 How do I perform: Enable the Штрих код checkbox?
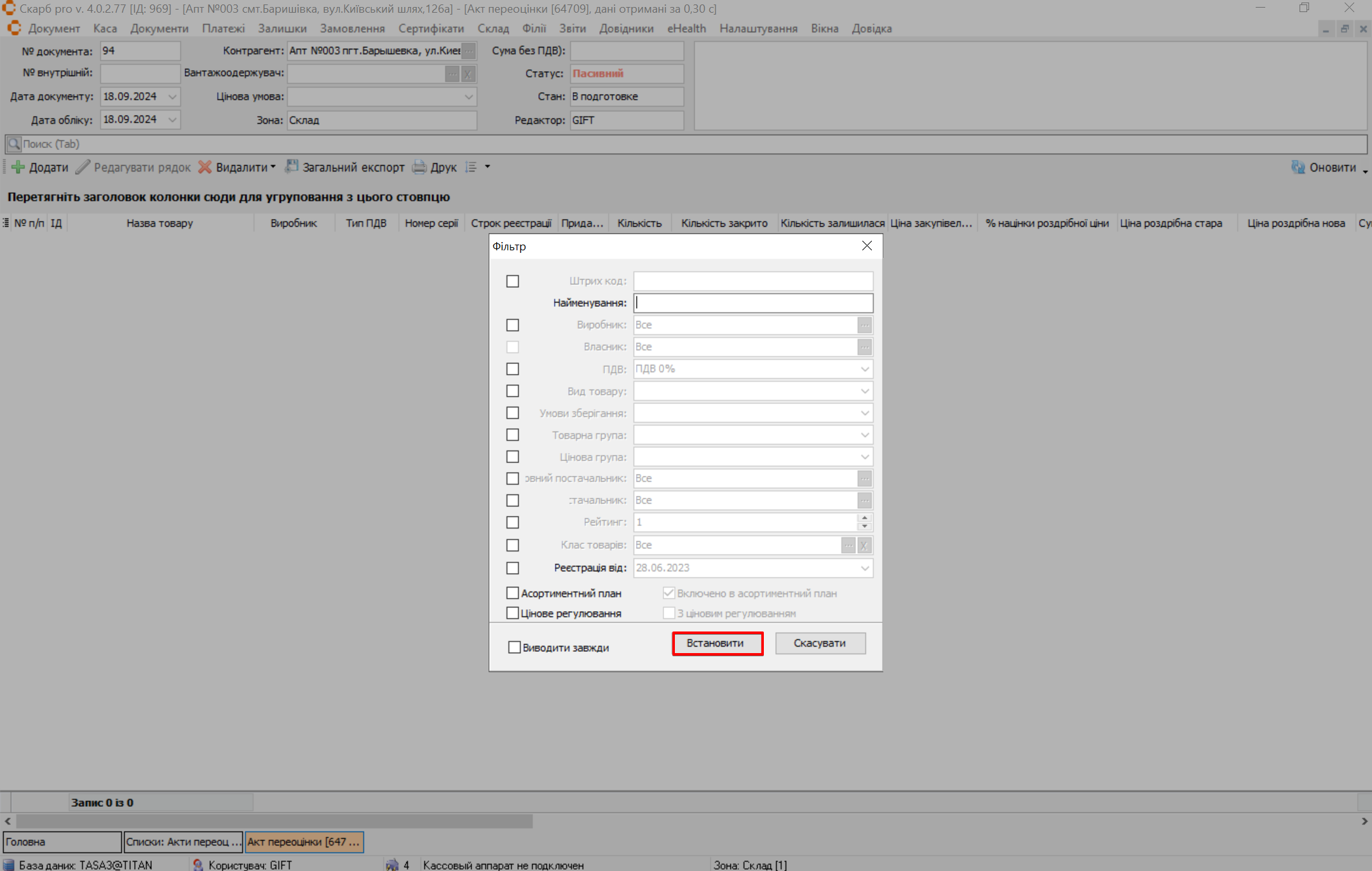(x=513, y=281)
